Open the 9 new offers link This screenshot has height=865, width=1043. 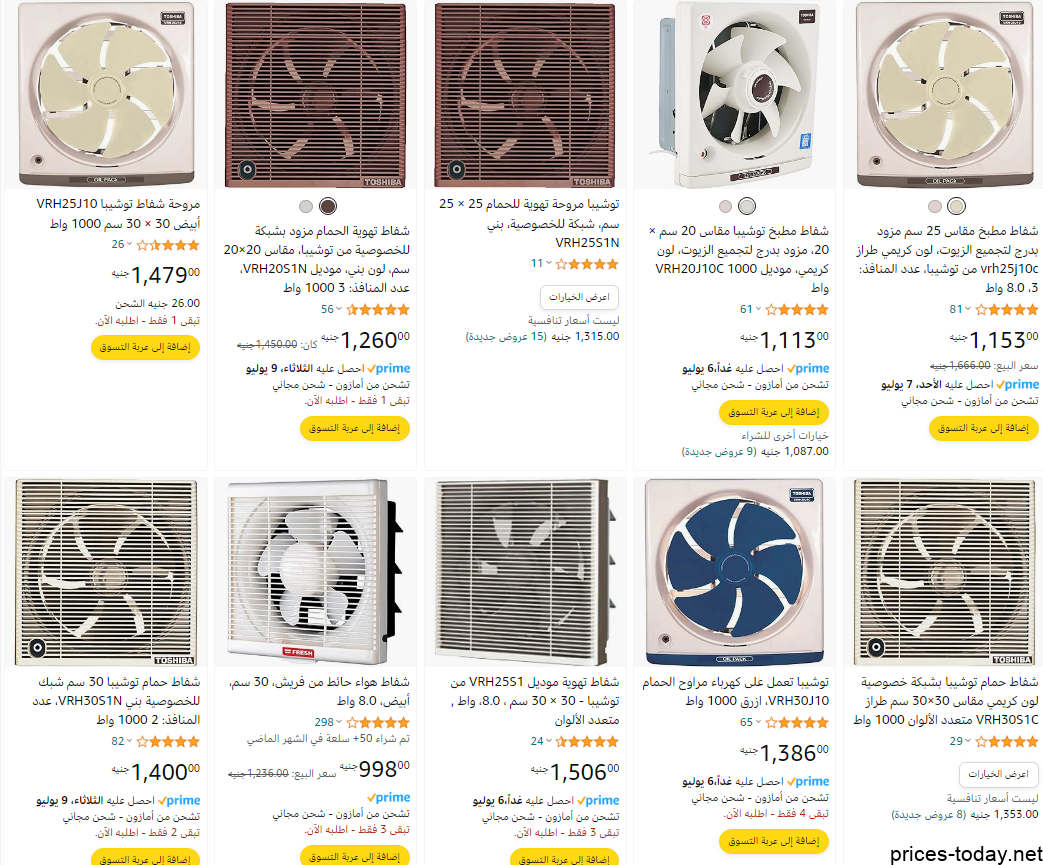(x=719, y=451)
